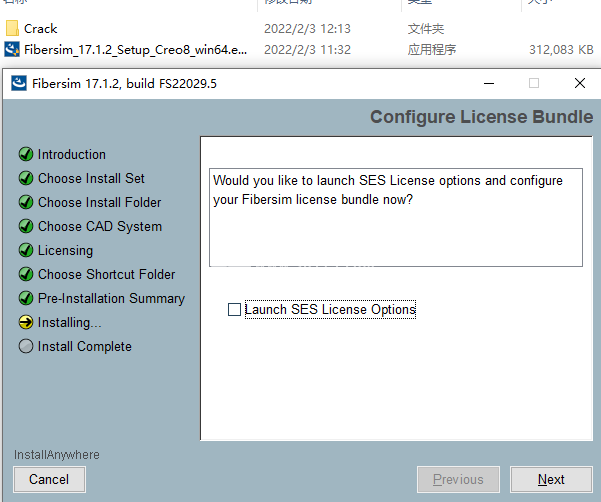Click the Configure License Bundle heading
Screen dimensions: 601x502
481,117
